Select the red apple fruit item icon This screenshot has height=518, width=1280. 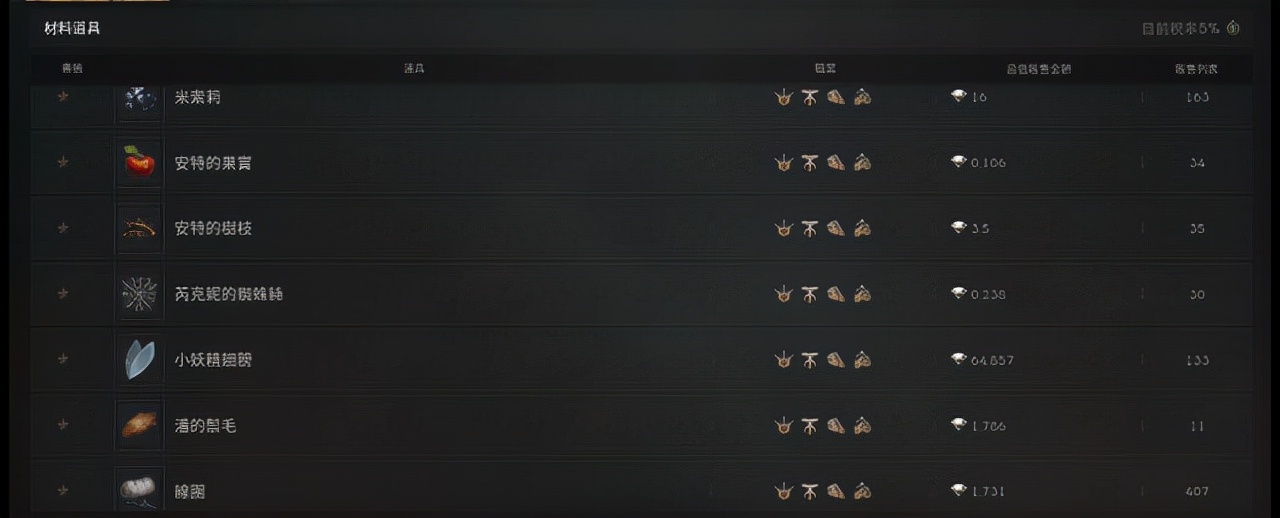(139, 162)
